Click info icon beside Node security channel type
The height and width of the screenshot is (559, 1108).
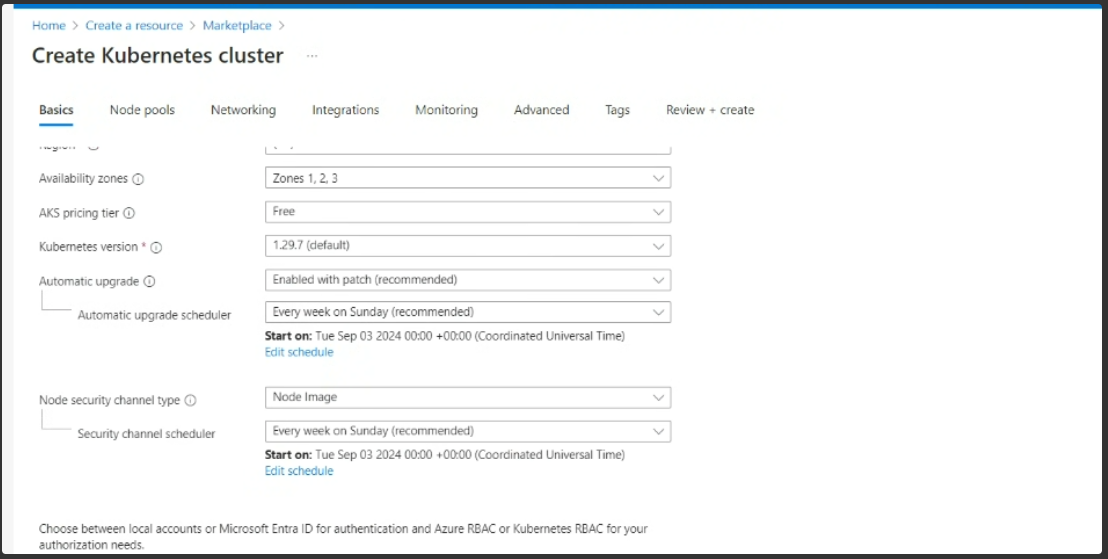click(x=190, y=400)
